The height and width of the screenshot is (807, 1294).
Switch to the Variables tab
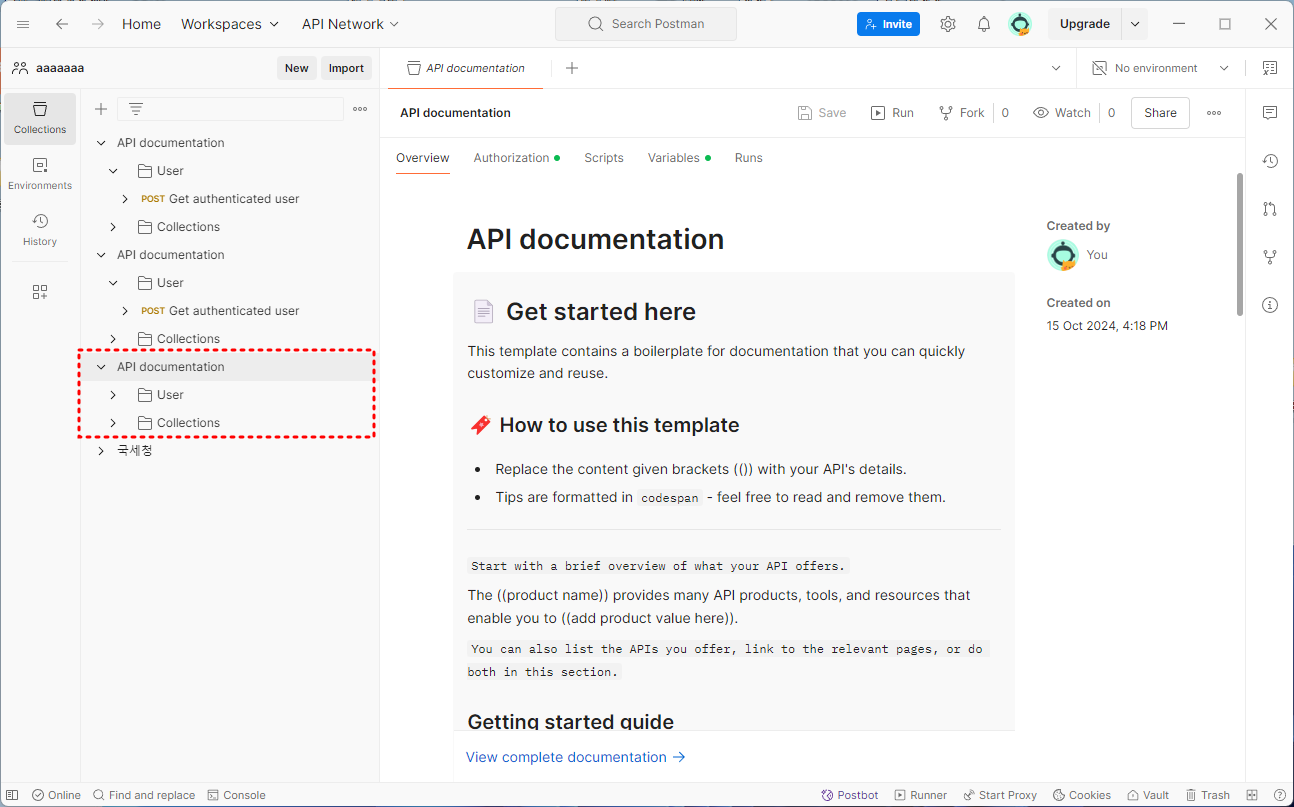tap(679, 158)
